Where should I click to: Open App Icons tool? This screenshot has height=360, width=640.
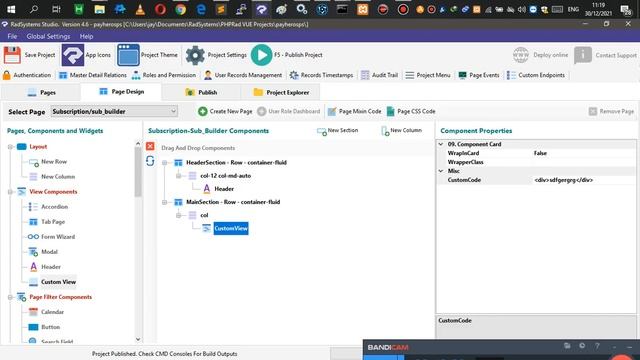pos(87,55)
